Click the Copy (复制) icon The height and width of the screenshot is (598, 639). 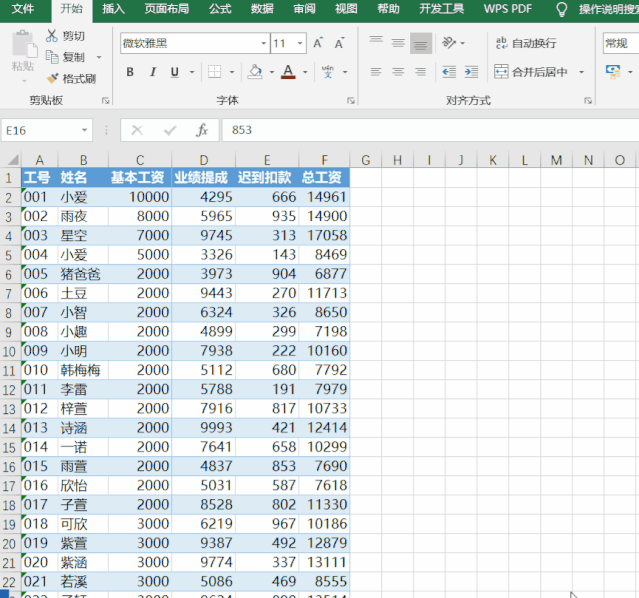click(52, 57)
